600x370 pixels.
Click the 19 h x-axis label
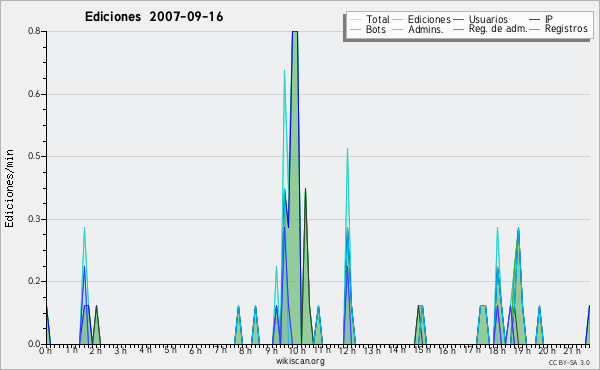(x=522, y=350)
